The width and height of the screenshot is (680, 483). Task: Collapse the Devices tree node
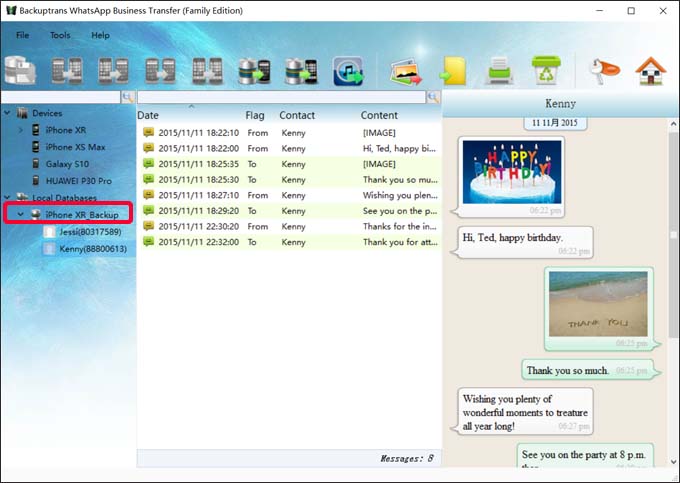click(7, 113)
